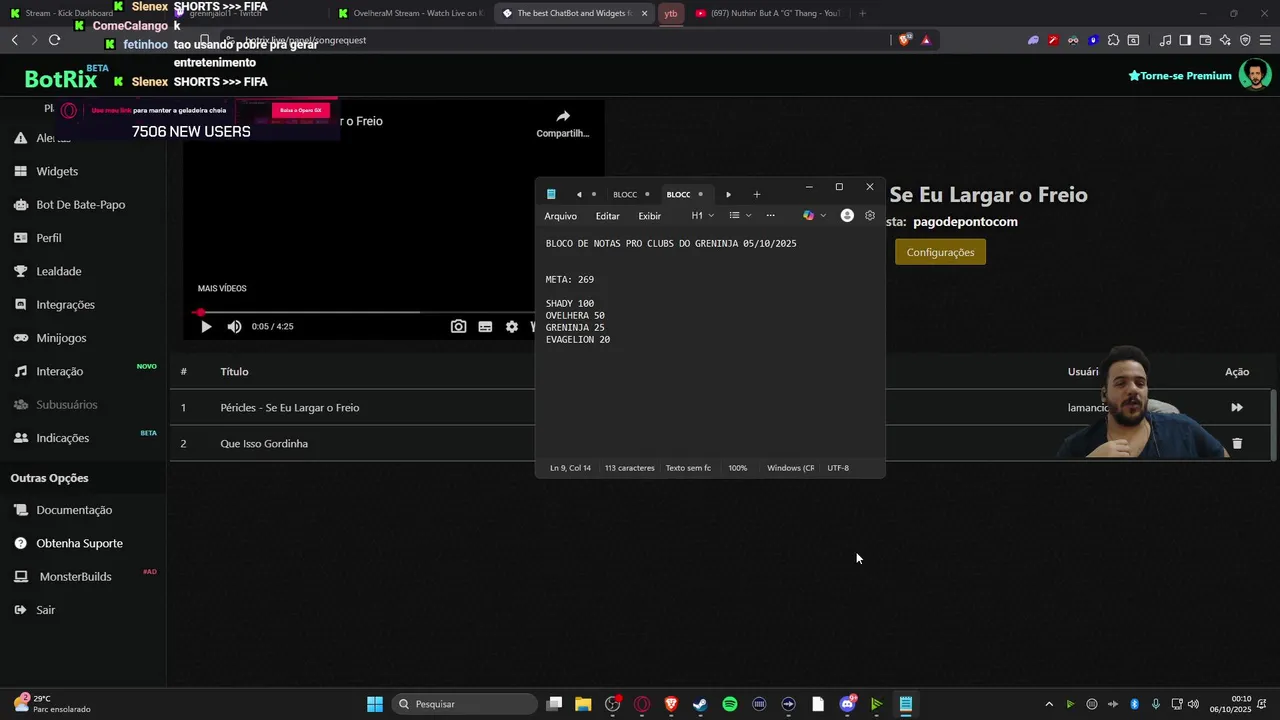
Task: Click UTF-8 encoding in Notepad status bar
Action: (x=838, y=468)
